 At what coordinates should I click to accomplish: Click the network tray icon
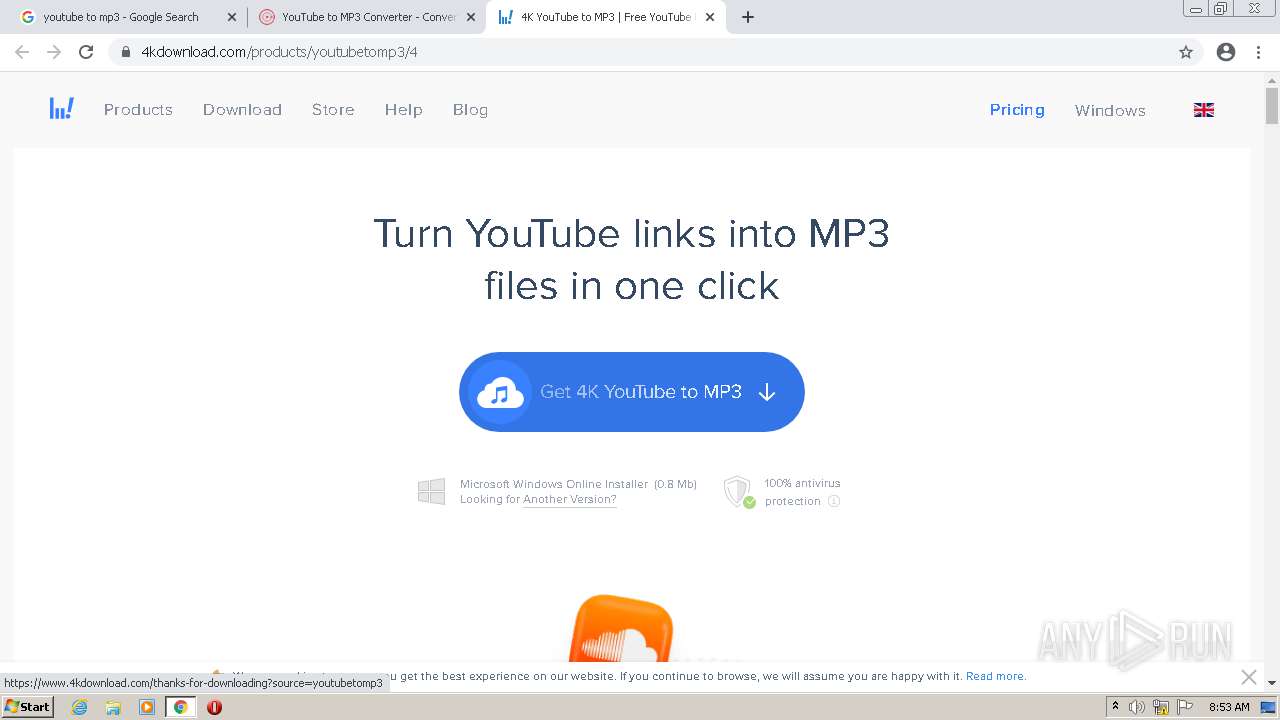(1161, 707)
